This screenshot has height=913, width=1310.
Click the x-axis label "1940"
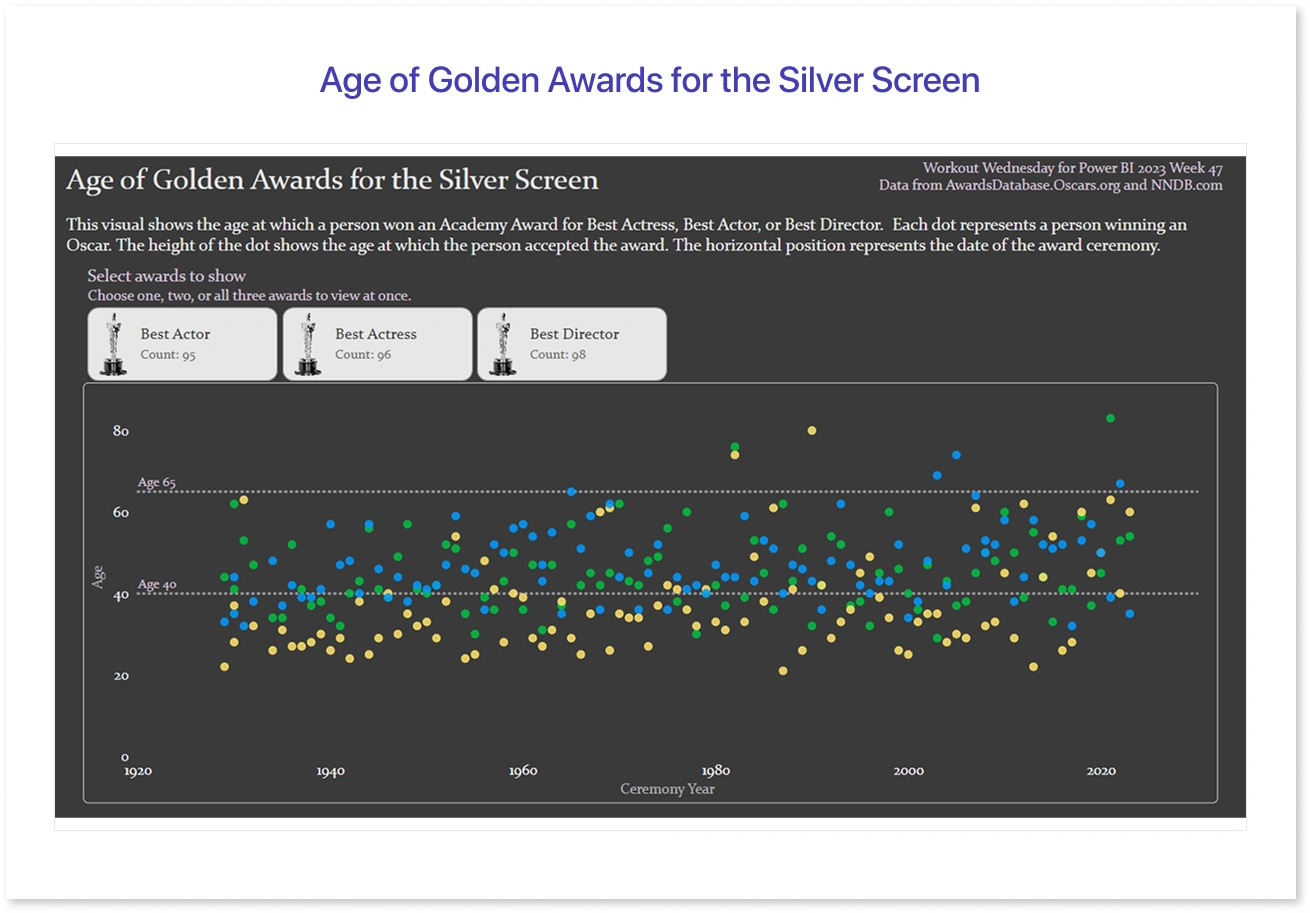pos(330,771)
